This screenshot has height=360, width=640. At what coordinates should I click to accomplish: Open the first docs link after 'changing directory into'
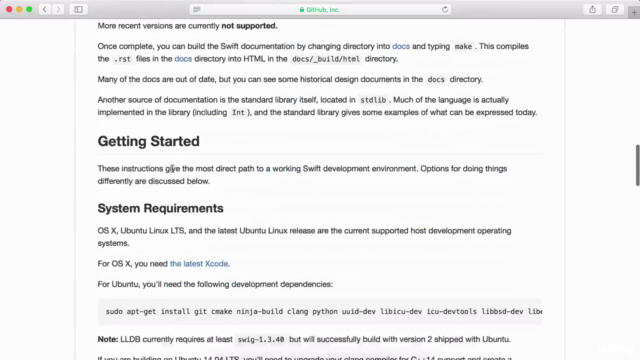pyautogui.click(x=401, y=46)
